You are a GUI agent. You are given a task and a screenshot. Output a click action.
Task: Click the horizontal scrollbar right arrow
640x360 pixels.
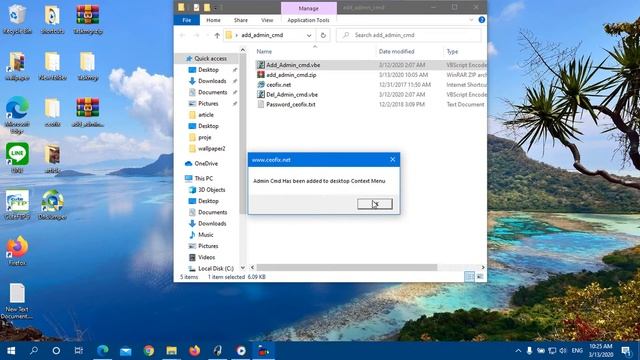coord(483,267)
